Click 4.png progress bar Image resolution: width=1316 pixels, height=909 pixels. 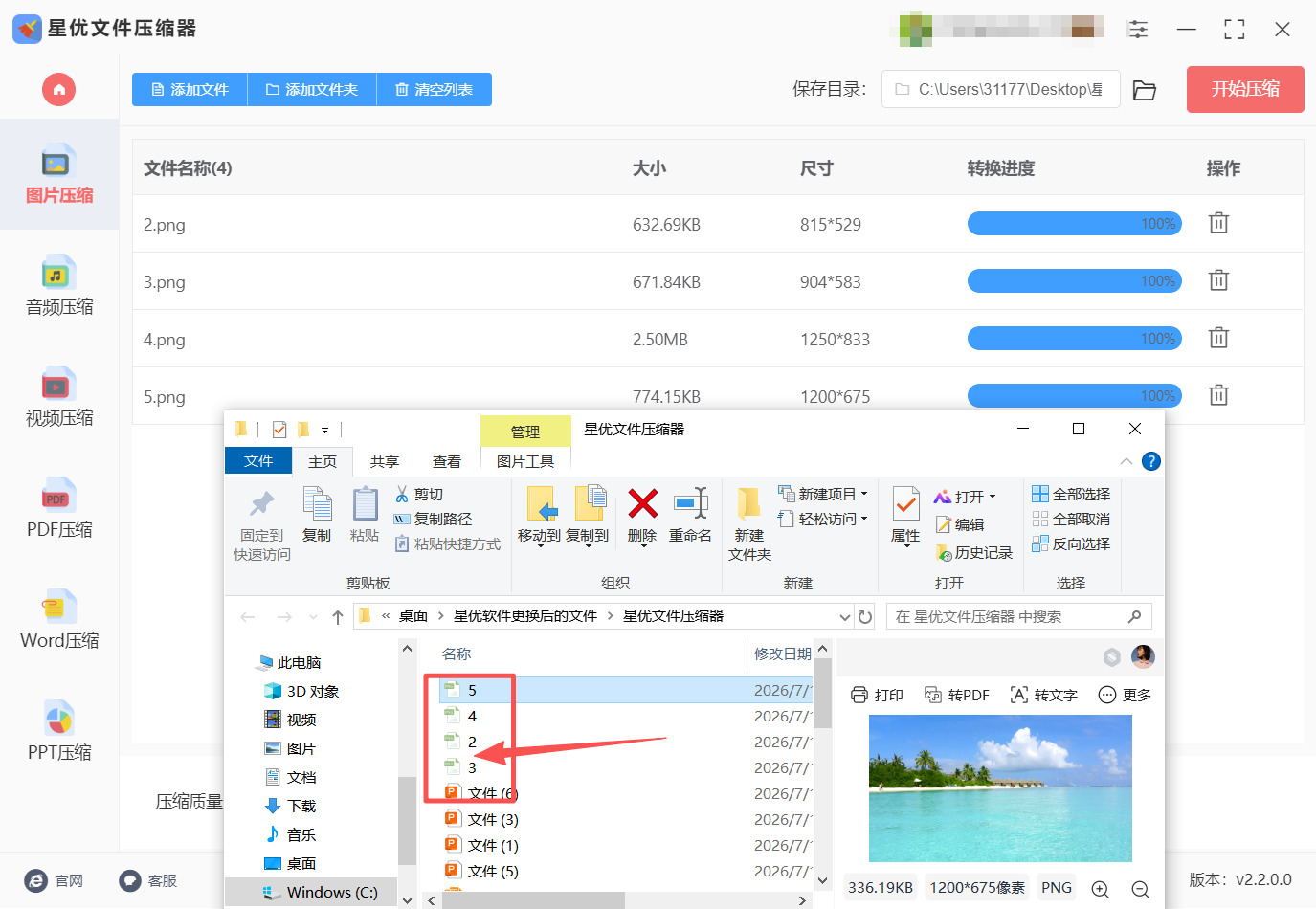click(1075, 338)
